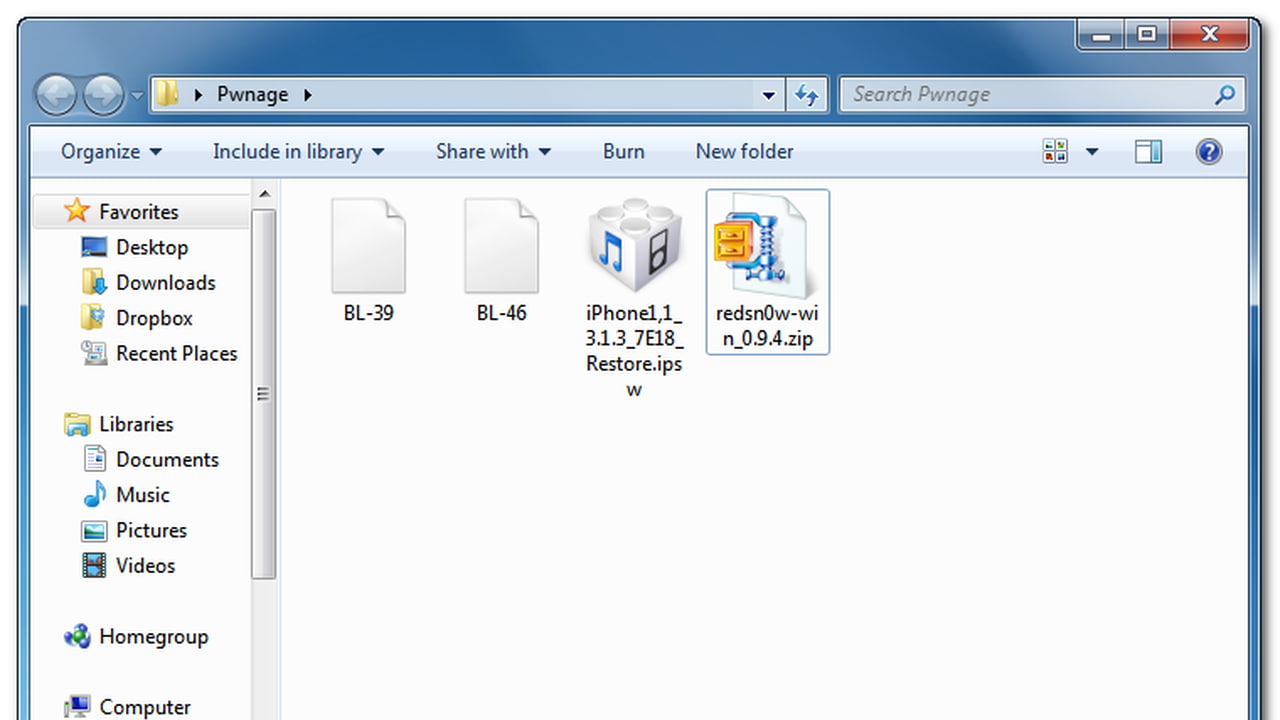Select Libraries in the navigation pane
The width and height of the screenshot is (1280, 720).
click(x=136, y=424)
